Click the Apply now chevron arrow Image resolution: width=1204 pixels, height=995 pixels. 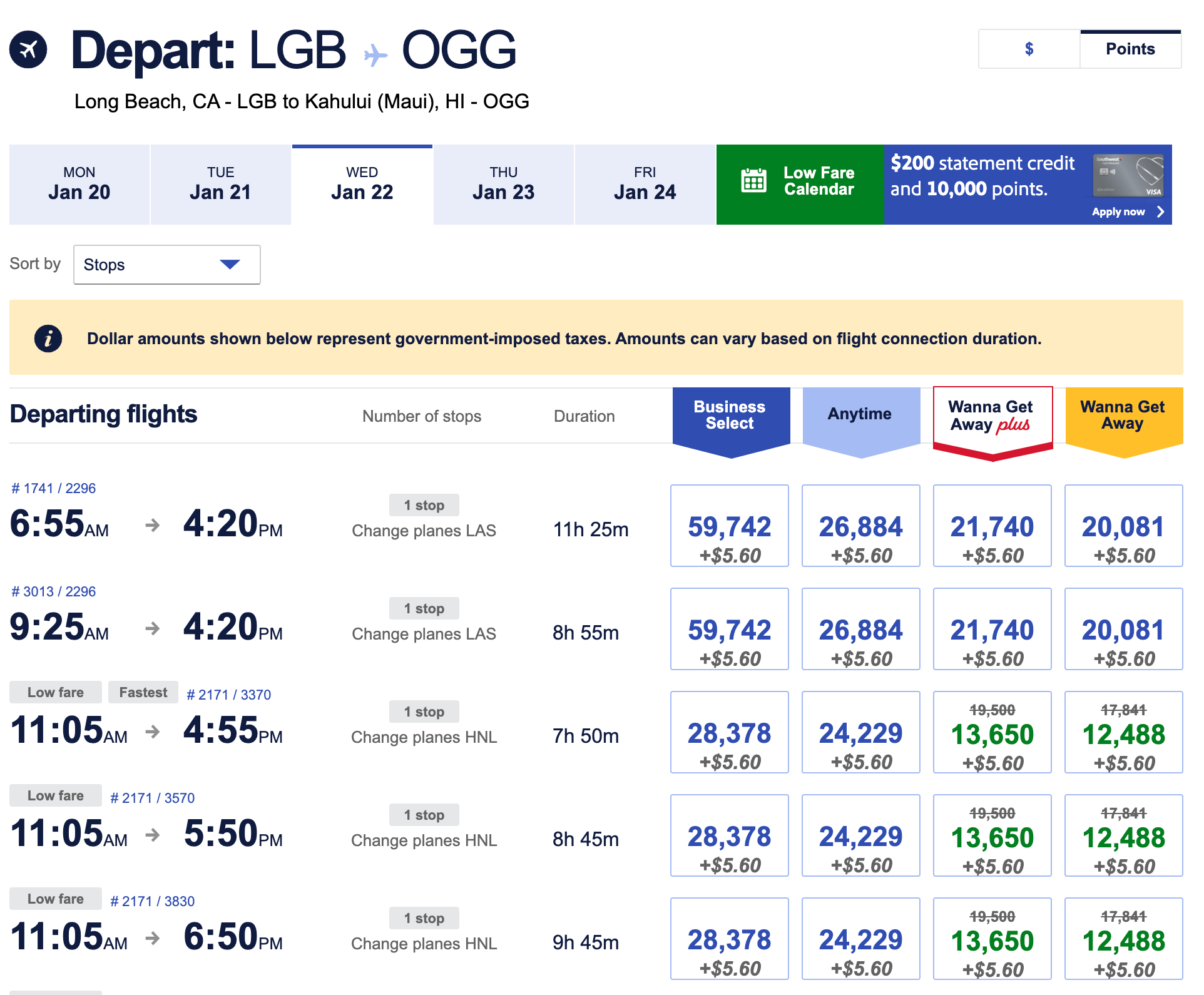coord(1162,212)
